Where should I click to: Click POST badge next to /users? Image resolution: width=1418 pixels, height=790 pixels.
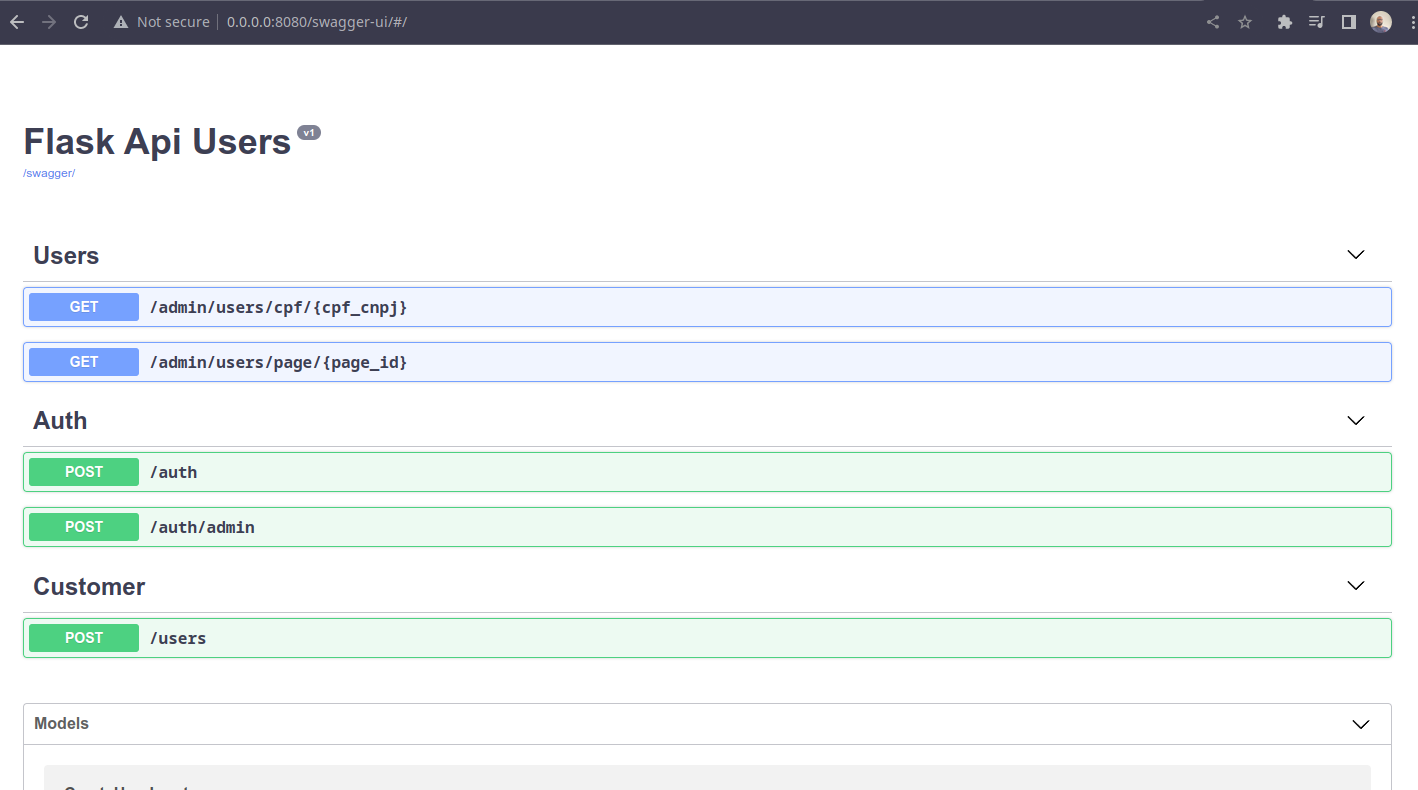(x=84, y=638)
